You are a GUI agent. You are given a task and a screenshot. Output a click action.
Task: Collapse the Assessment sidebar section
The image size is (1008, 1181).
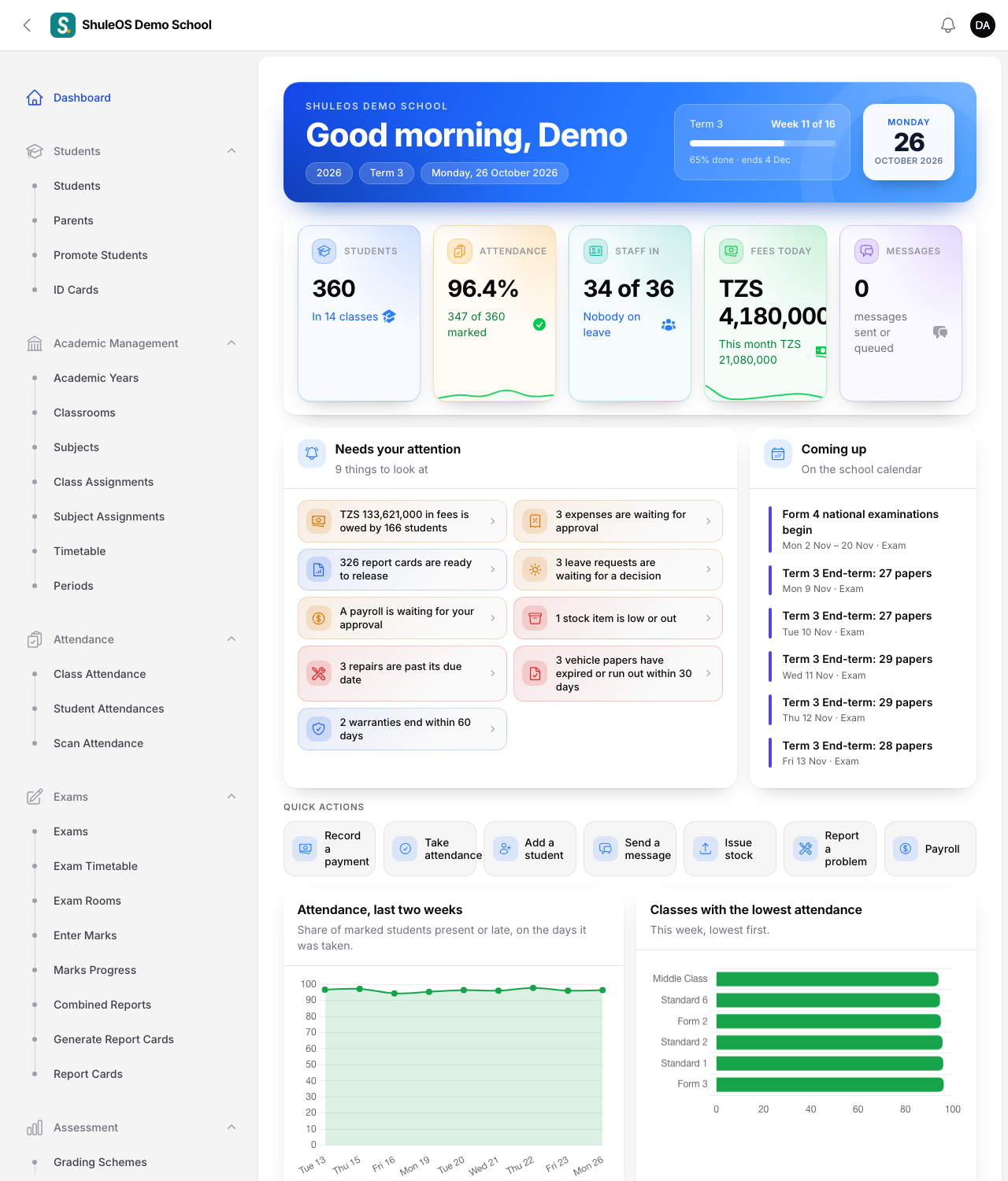pos(232,1127)
